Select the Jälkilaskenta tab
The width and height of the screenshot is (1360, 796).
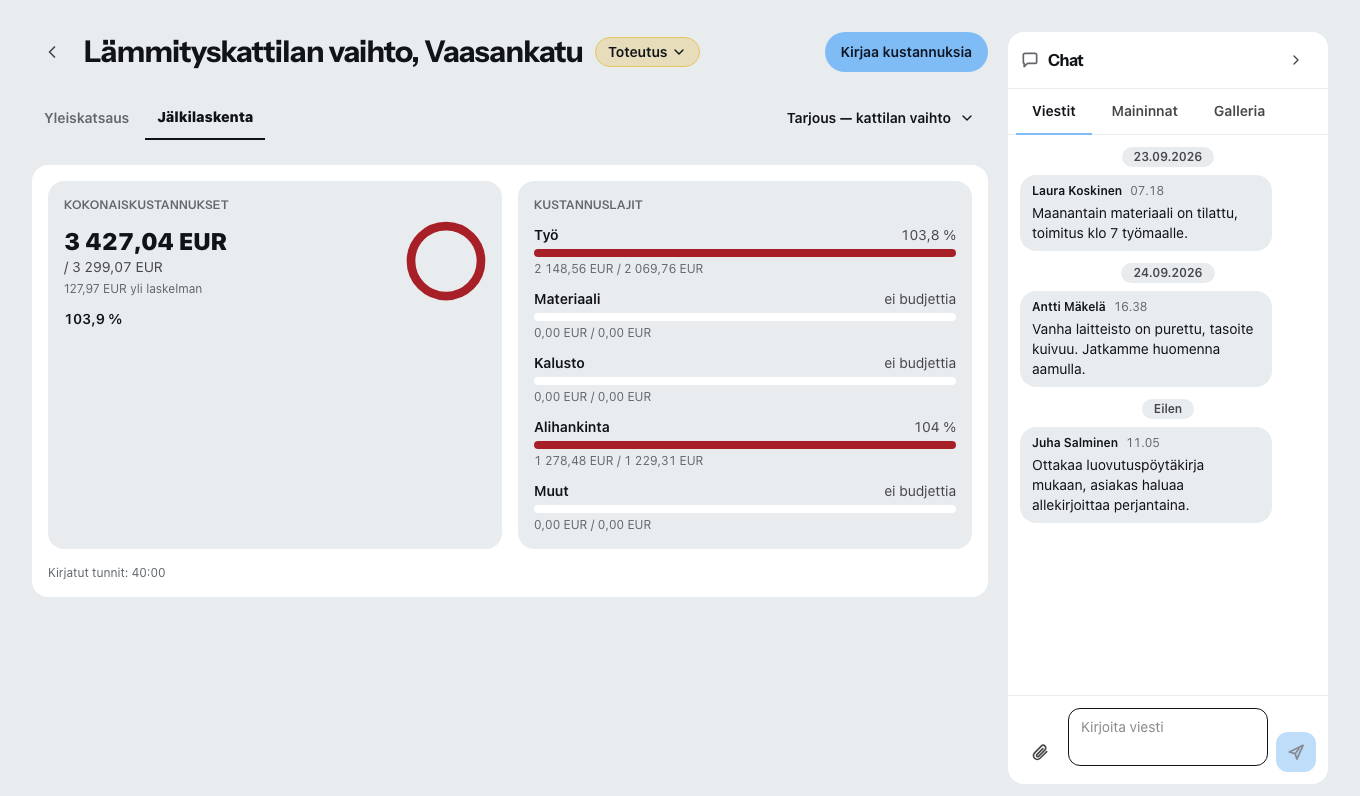pos(205,117)
